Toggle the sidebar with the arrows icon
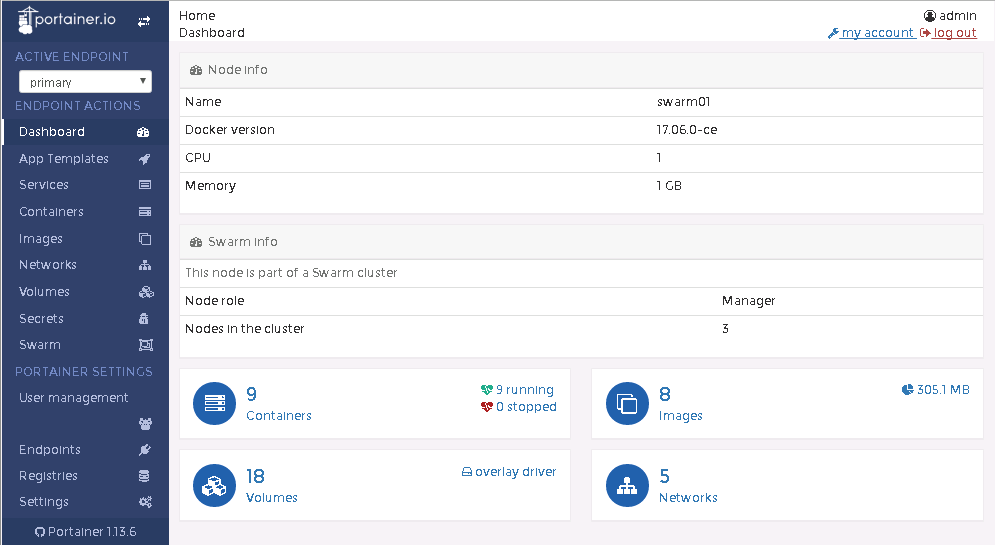The width and height of the screenshot is (995, 545). (144, 21)
